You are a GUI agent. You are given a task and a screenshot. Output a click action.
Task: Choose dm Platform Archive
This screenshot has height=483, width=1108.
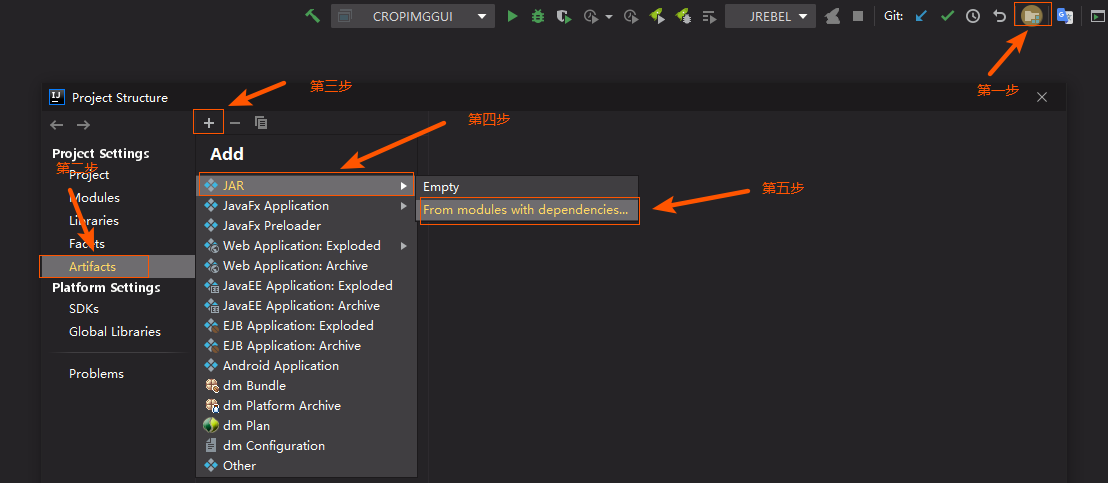306,406
